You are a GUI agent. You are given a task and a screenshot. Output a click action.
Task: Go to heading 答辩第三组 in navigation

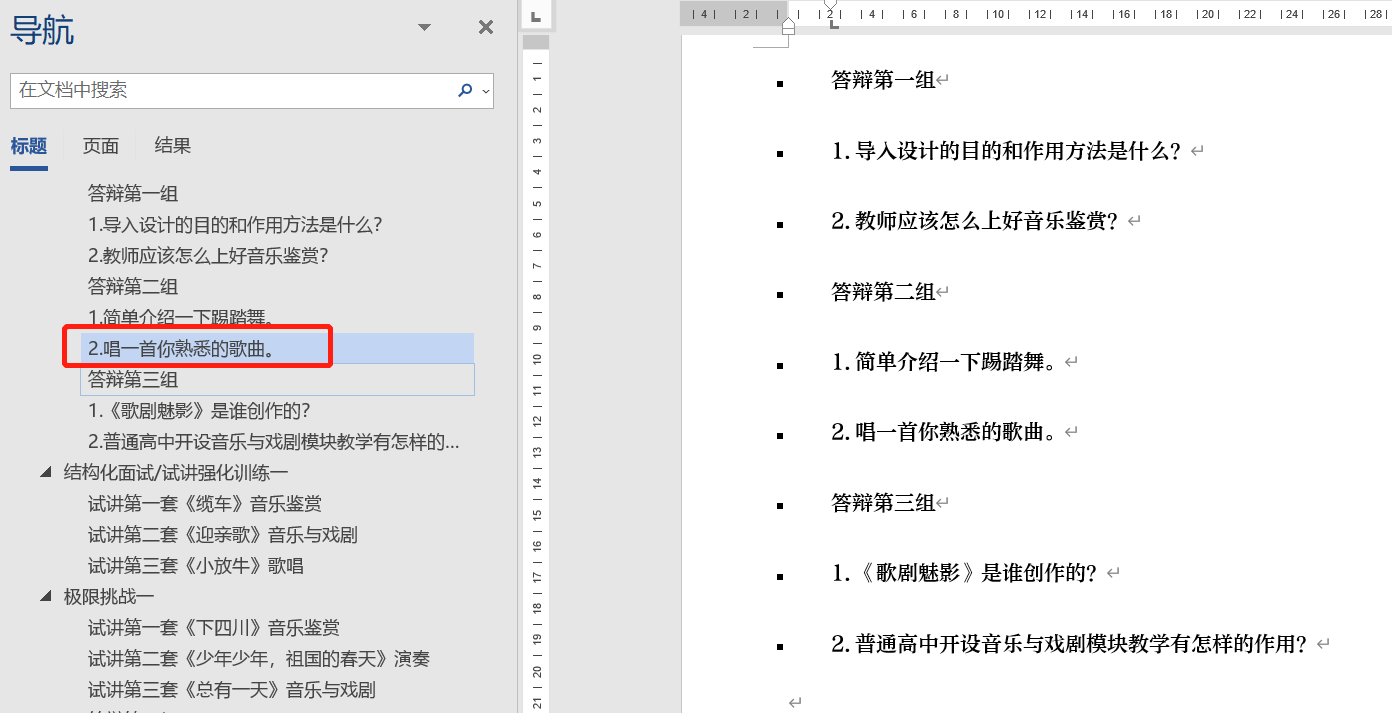tap(133, 380)
